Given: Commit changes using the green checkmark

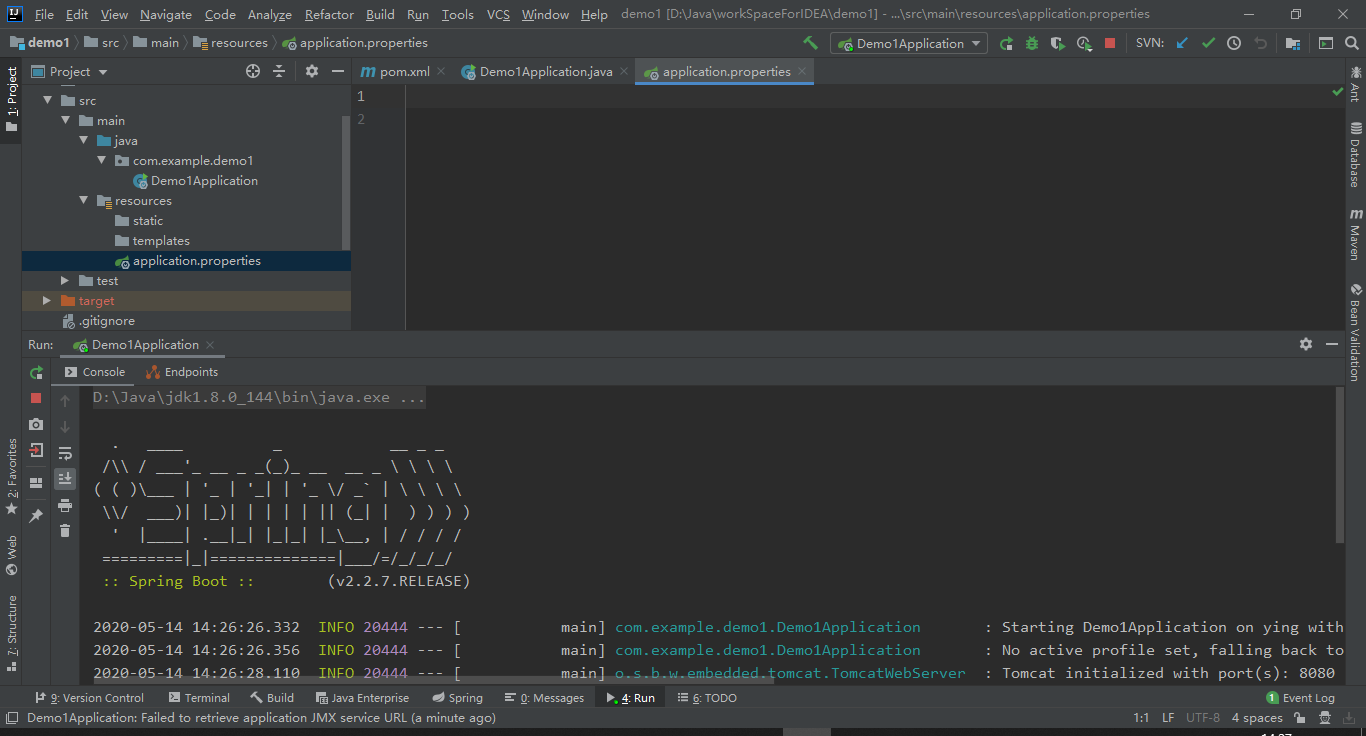Looking at the screenshot, I should point(1208,43).
